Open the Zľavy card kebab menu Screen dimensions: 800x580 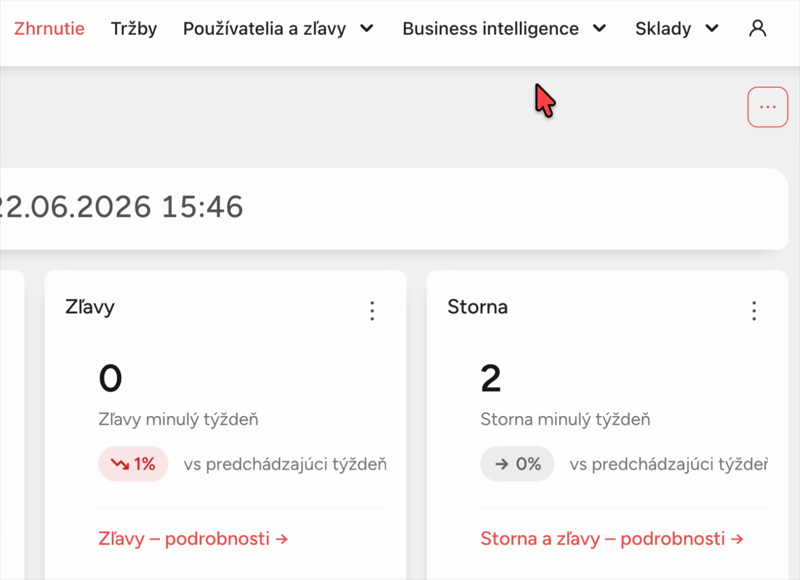[372, 310]
